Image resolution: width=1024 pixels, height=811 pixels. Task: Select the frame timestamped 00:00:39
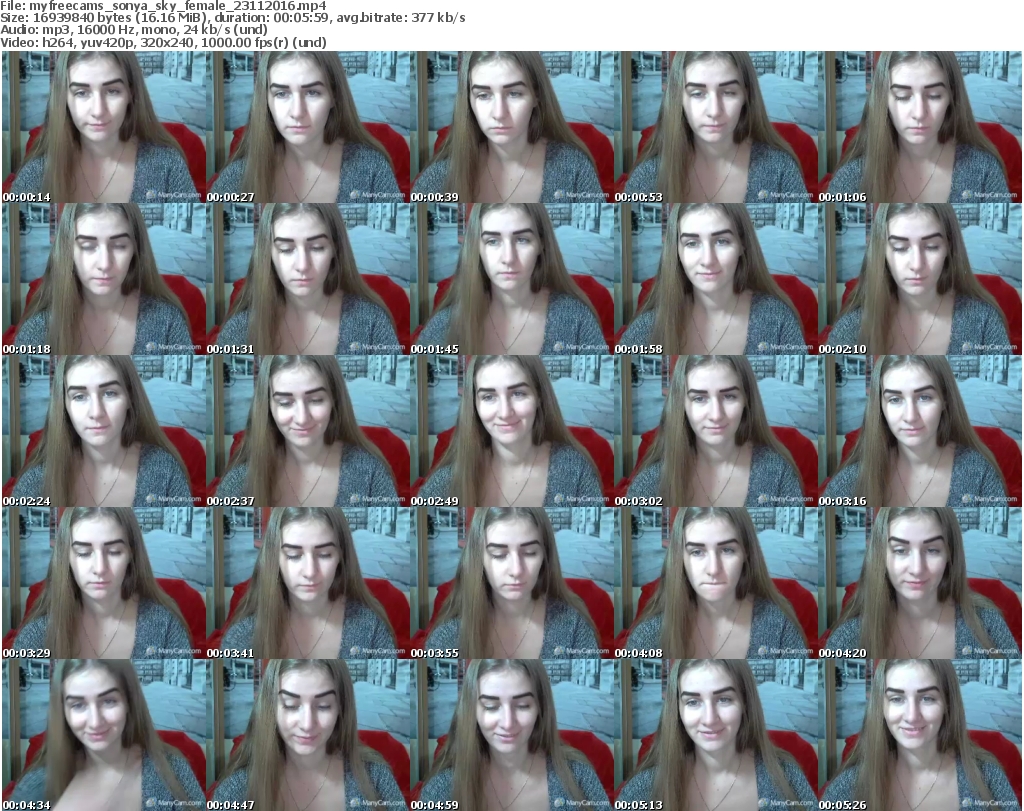[x=511, y=127]
